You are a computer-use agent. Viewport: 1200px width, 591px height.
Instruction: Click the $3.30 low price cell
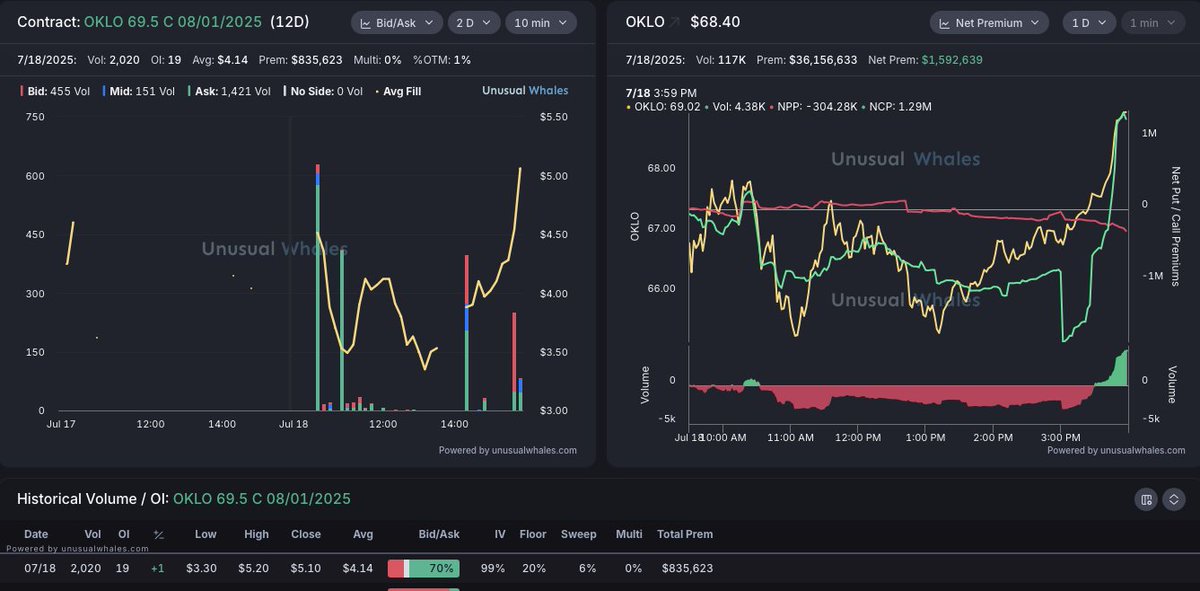[202, 568]
